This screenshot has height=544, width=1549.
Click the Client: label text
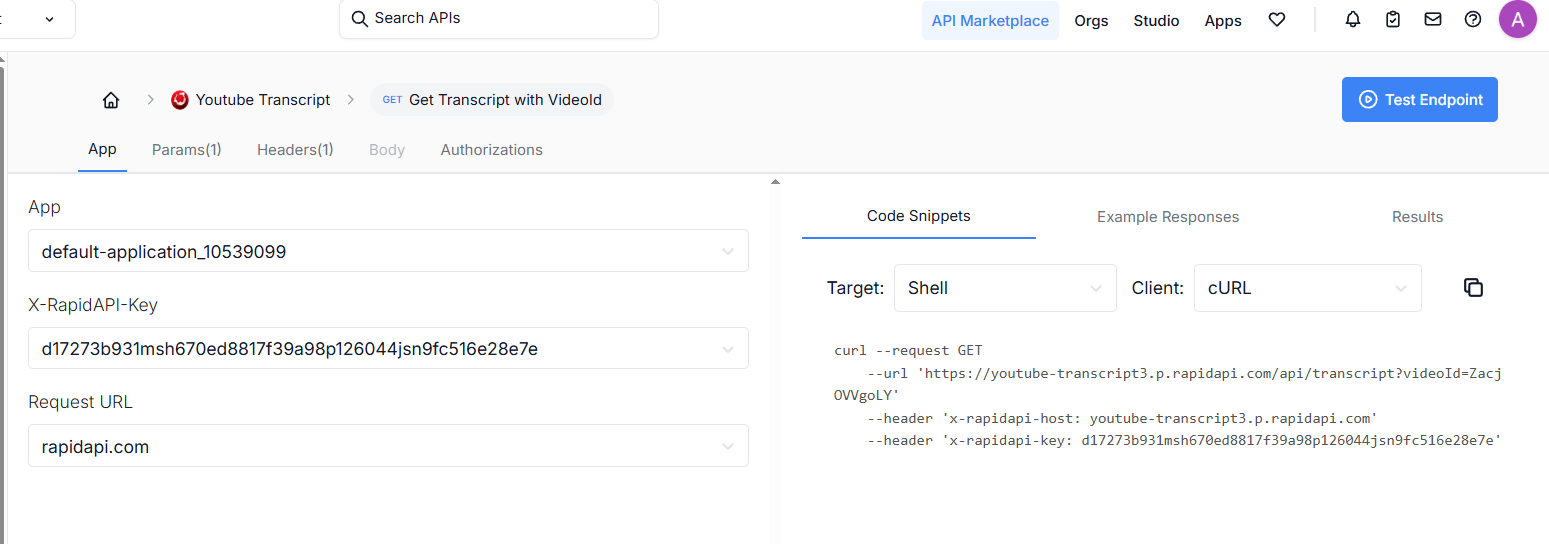click(x=1158, y=288)
